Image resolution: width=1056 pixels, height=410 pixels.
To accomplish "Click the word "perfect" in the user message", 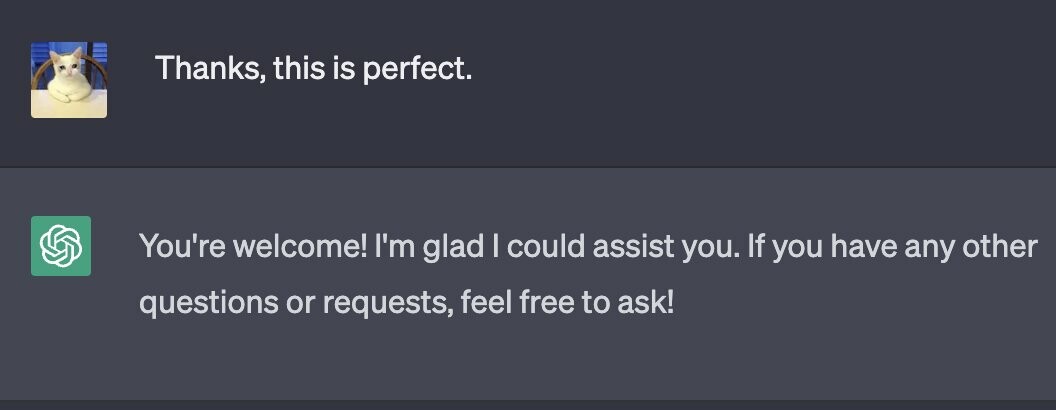I will pos(418,69).
